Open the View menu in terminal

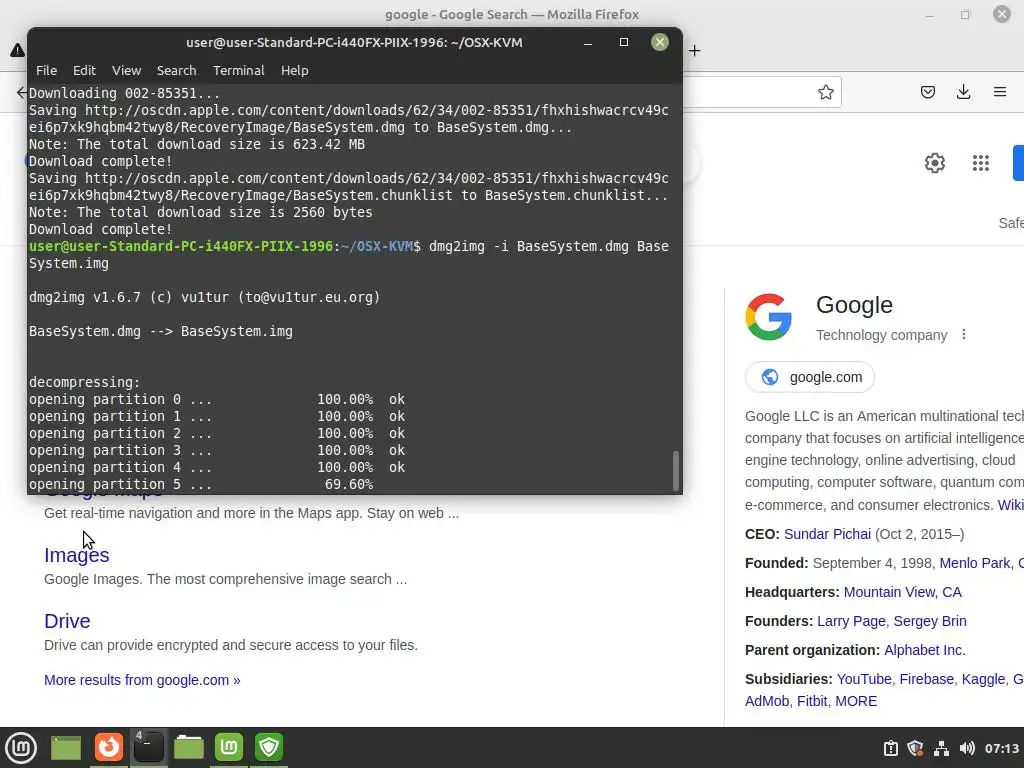pos(126,71)
